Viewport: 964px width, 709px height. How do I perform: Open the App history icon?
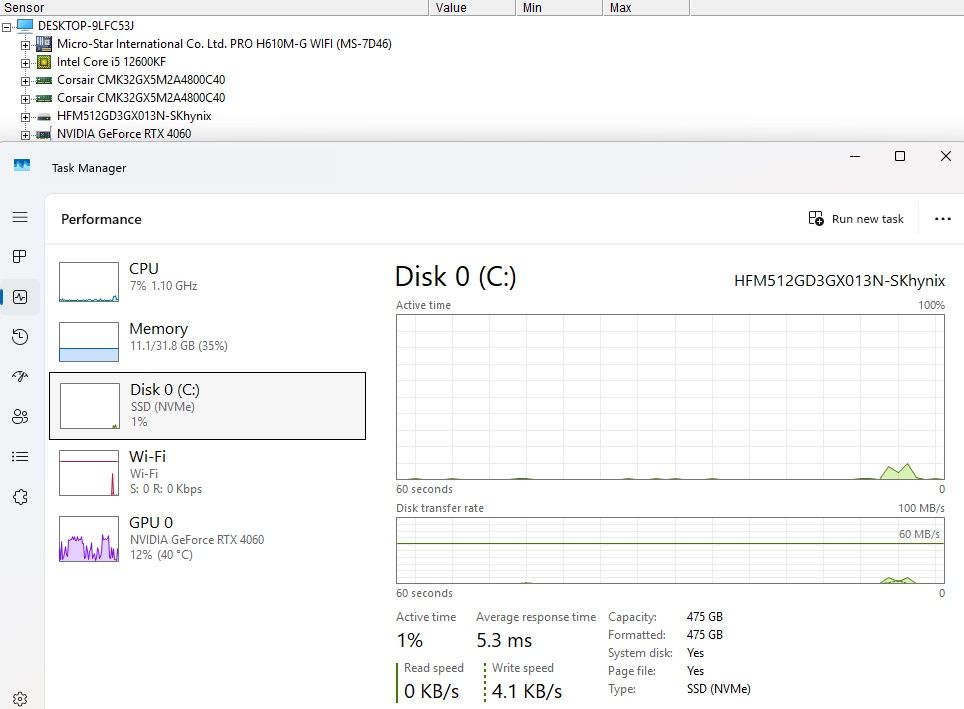pos(20,337)
